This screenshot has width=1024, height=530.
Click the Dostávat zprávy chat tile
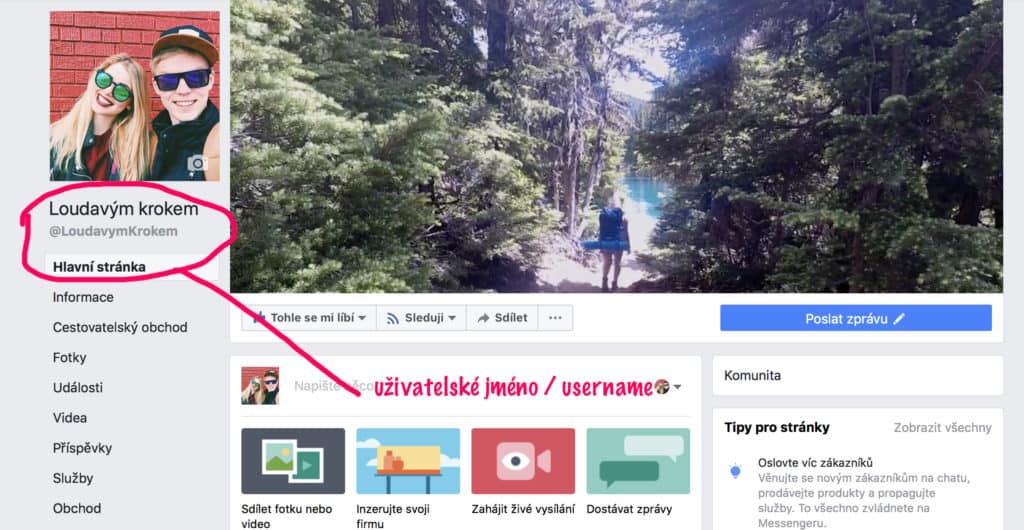tap(638, 461)
